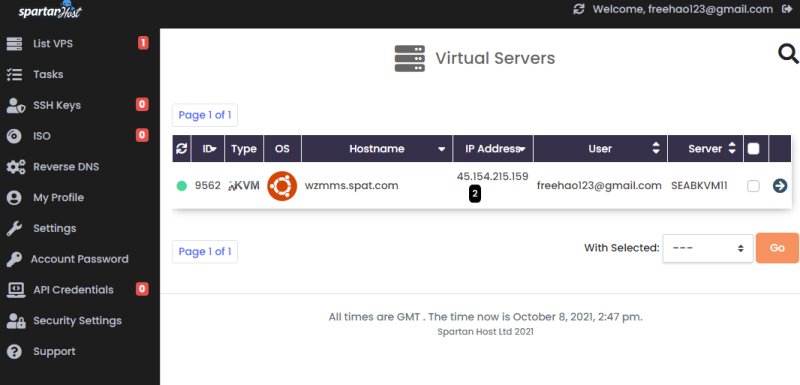Screen dimensions: 800x385
Task: Open Support in sidebar
Action: point(54,351)
